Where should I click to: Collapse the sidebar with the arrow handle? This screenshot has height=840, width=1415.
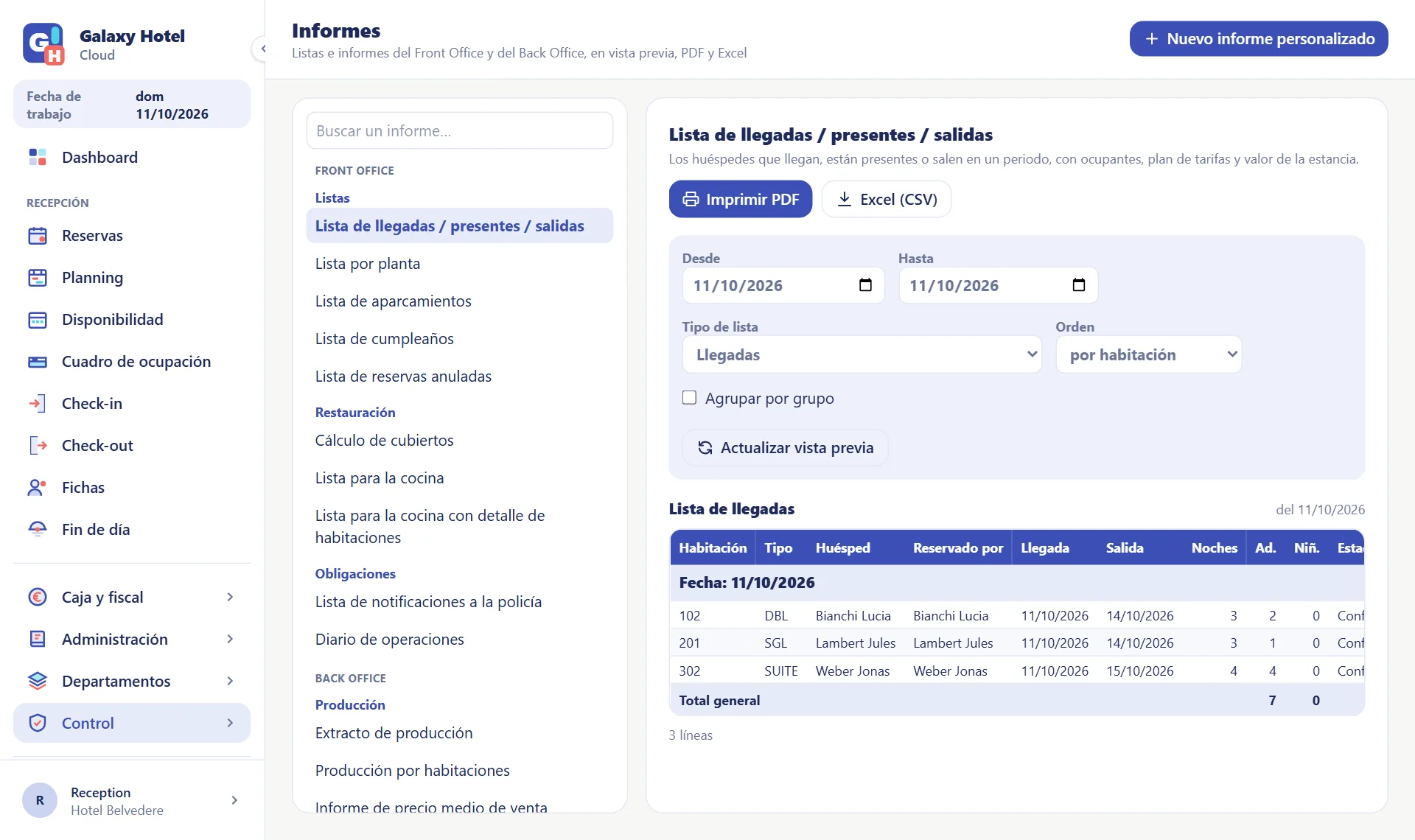[x=262, y=49]
